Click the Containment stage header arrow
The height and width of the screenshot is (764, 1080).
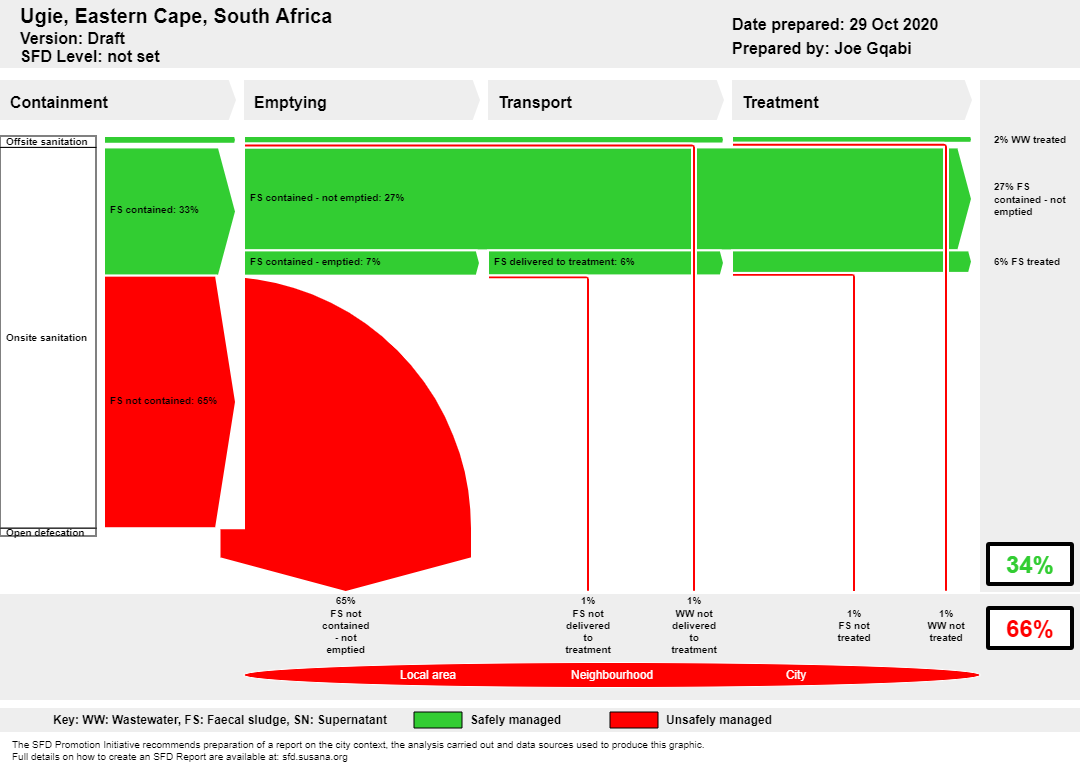118,101
